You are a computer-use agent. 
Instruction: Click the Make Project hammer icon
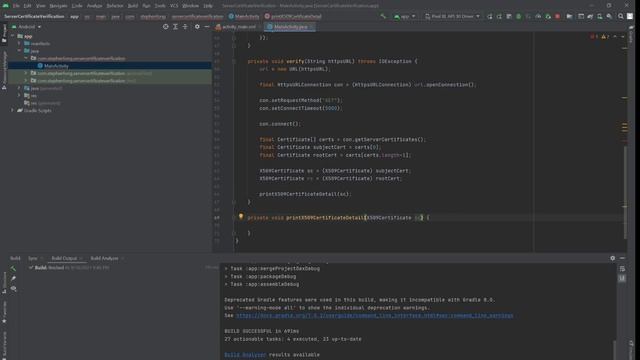(383, 16)
